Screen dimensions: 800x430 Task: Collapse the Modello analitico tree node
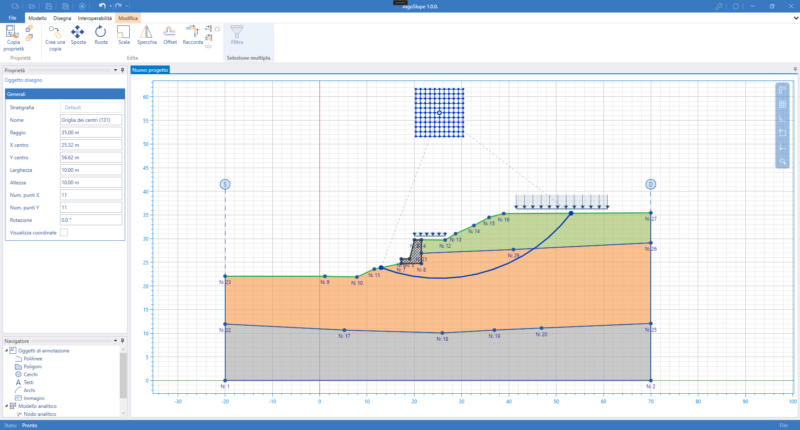coord(7,406)
